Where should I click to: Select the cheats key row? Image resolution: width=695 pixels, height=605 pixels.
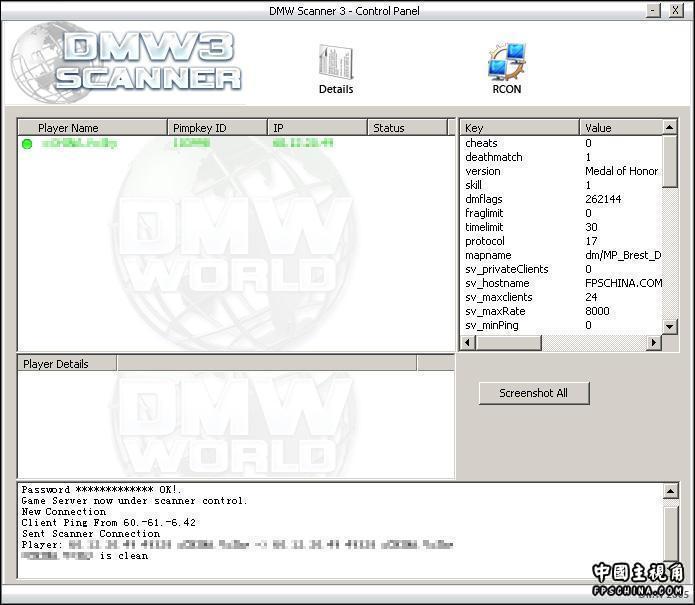(x=562, y=143)
